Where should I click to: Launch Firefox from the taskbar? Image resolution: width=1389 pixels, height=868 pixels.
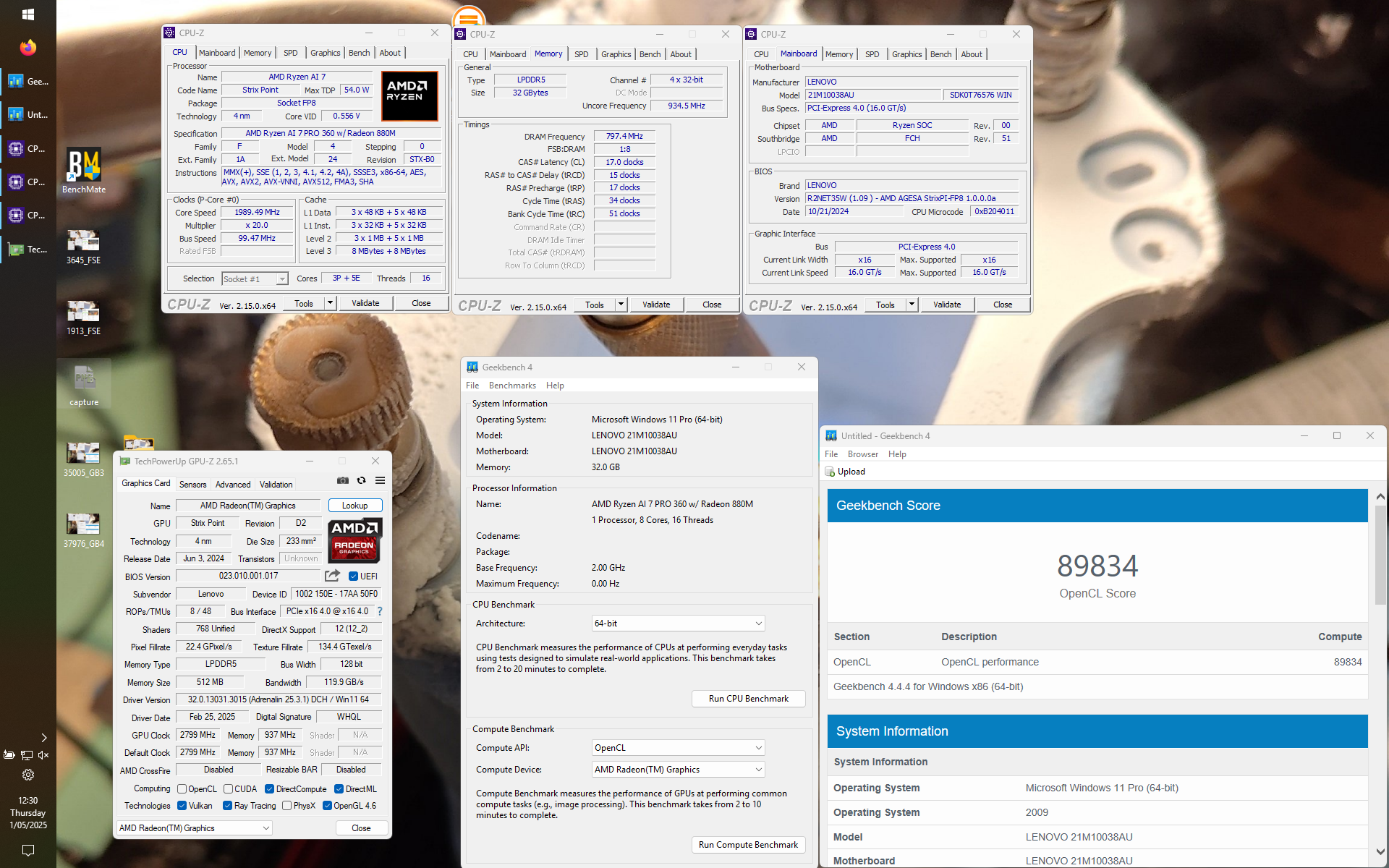(x=27, y=48)
